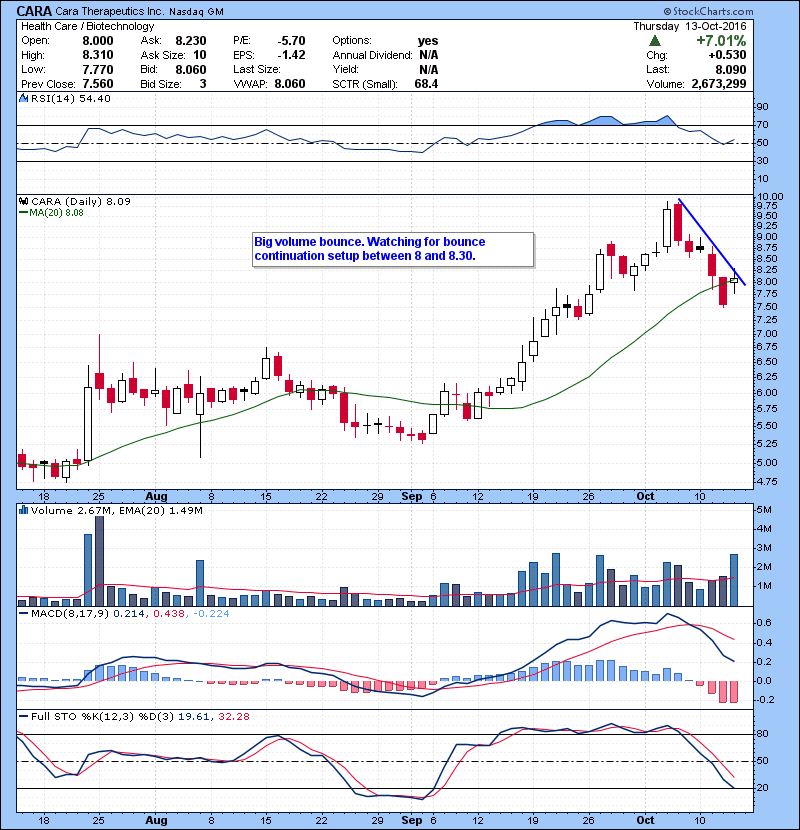Click the Health Care / Biotechnology sector text
This screenshot has width=800, height=830.
point(87,26)
